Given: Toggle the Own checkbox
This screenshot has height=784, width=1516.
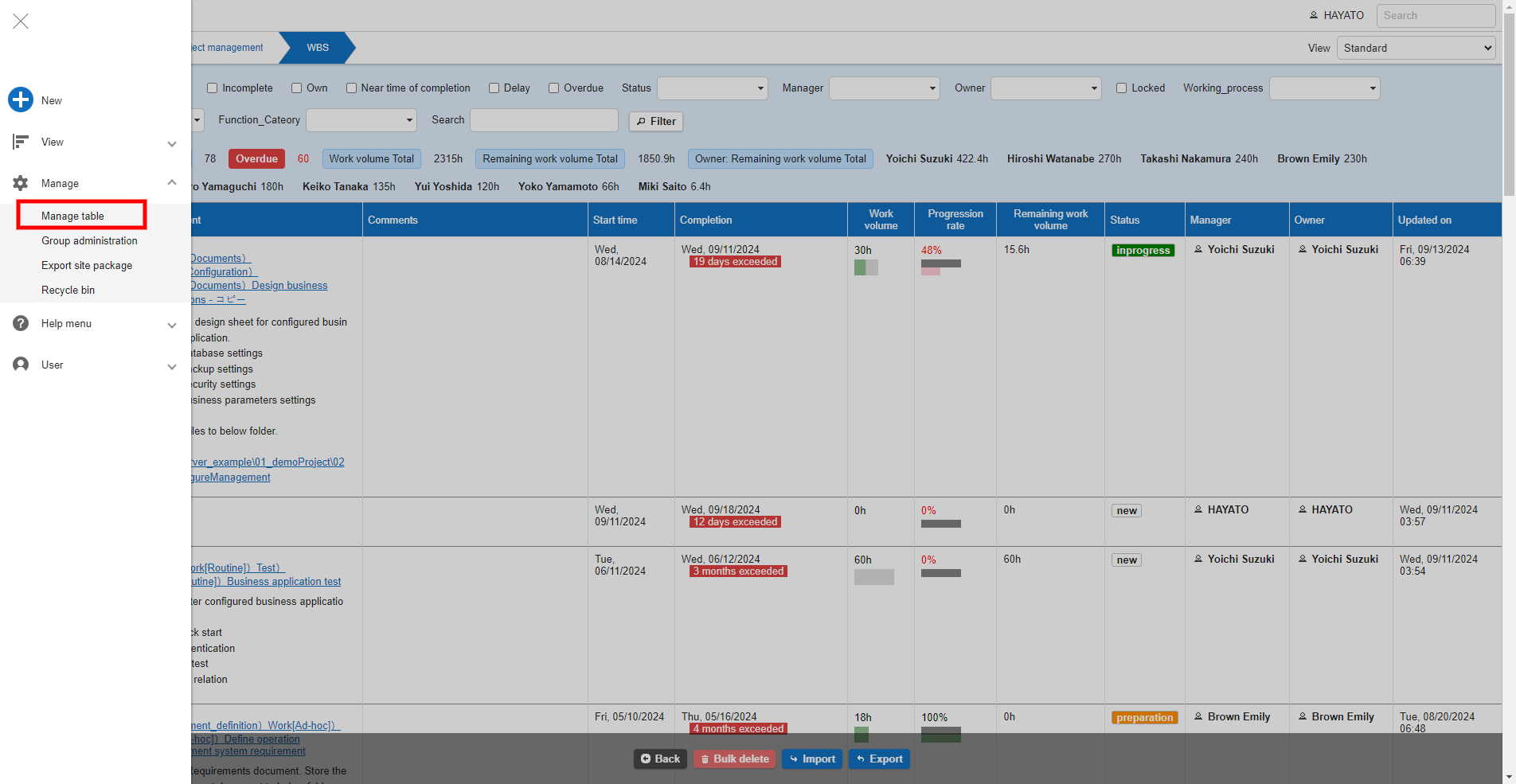Looking at the screenshot, I should click(296, 88).
